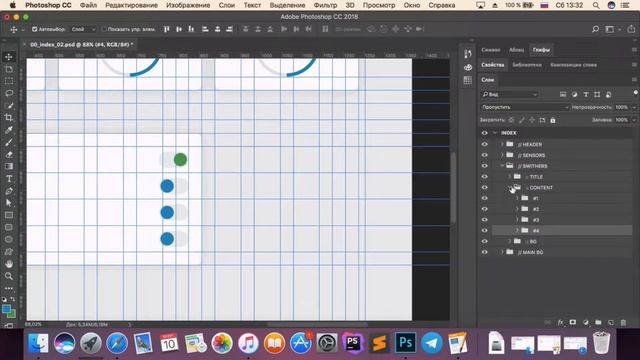Select the Pen tool
Viewport: 640px width, 360px height.
[9, 191]
